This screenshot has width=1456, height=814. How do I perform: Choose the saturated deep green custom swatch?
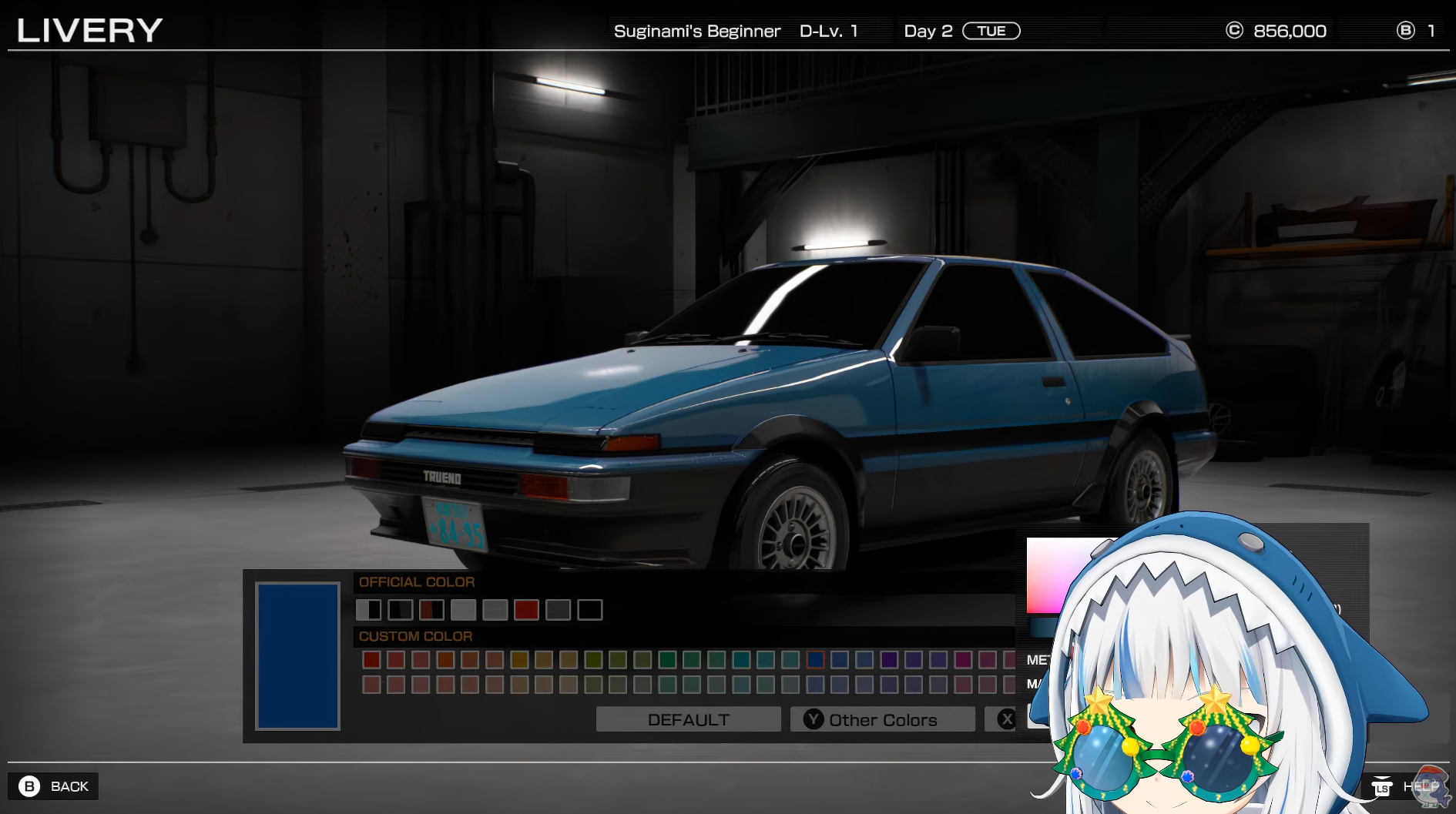[667, 659]
